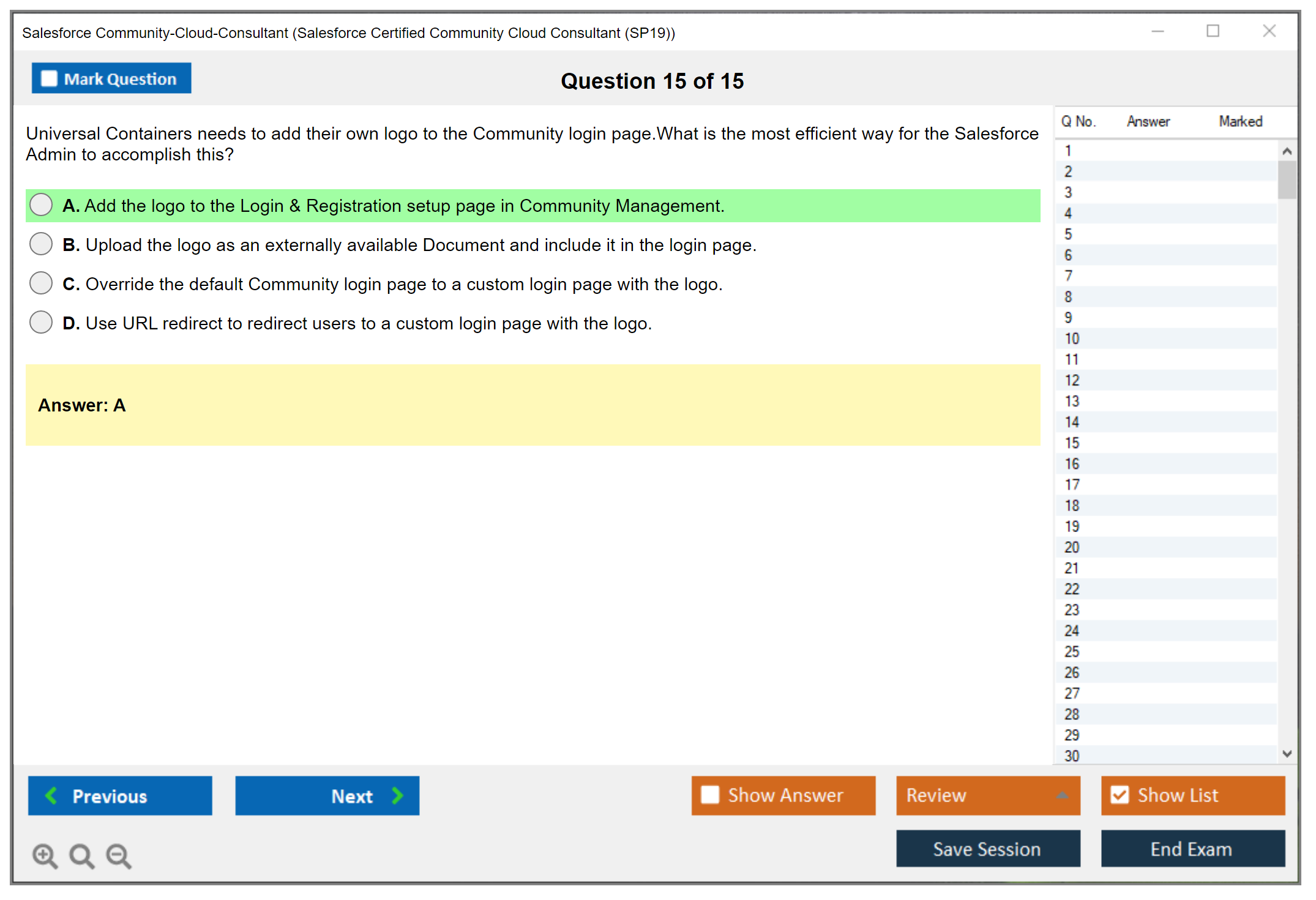Select radio option A about Login & Registration
The width and height of the screenshot is (1316, 900).
41,205
